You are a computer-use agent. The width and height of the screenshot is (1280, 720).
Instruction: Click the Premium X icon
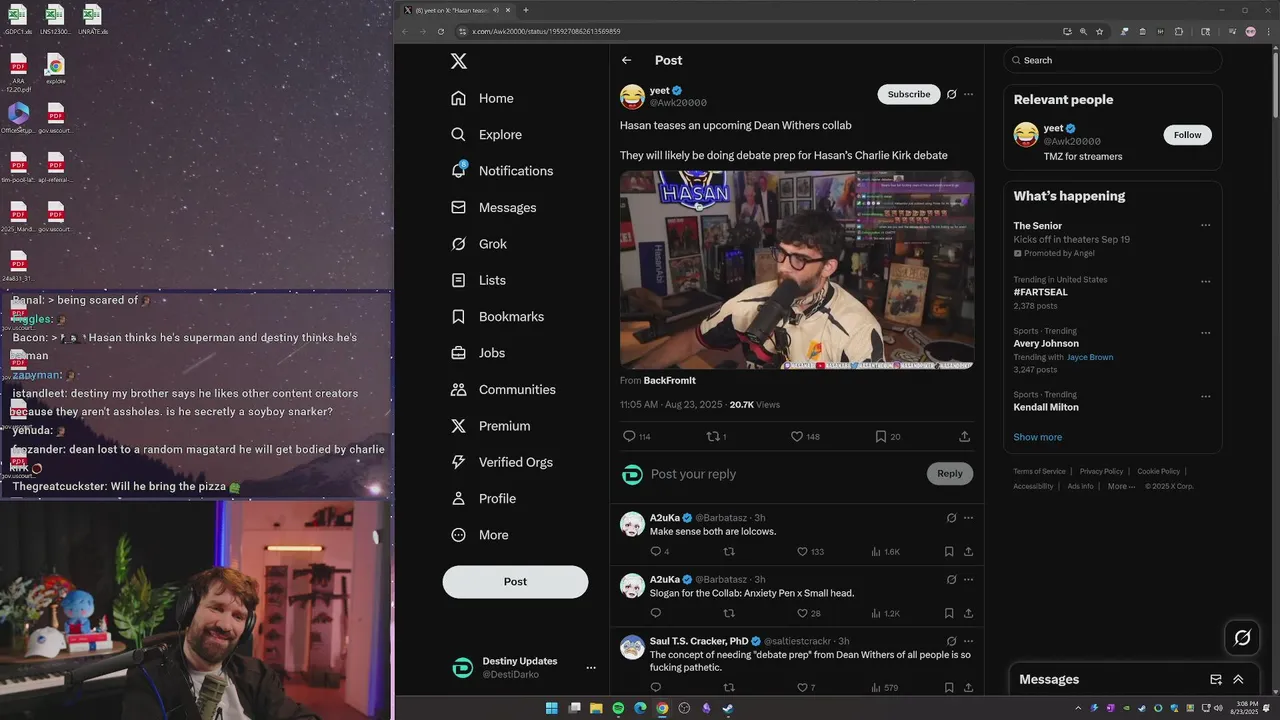click(x=458, y=426)
